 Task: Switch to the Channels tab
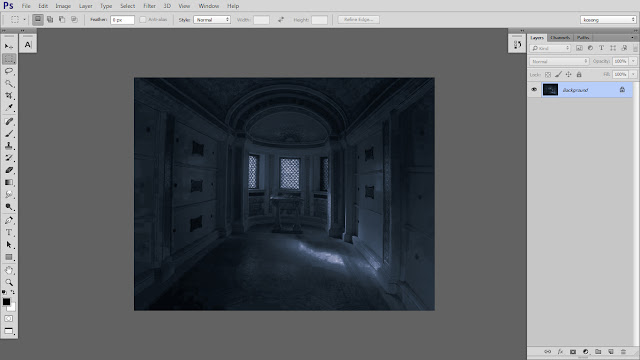coord(560,38)
